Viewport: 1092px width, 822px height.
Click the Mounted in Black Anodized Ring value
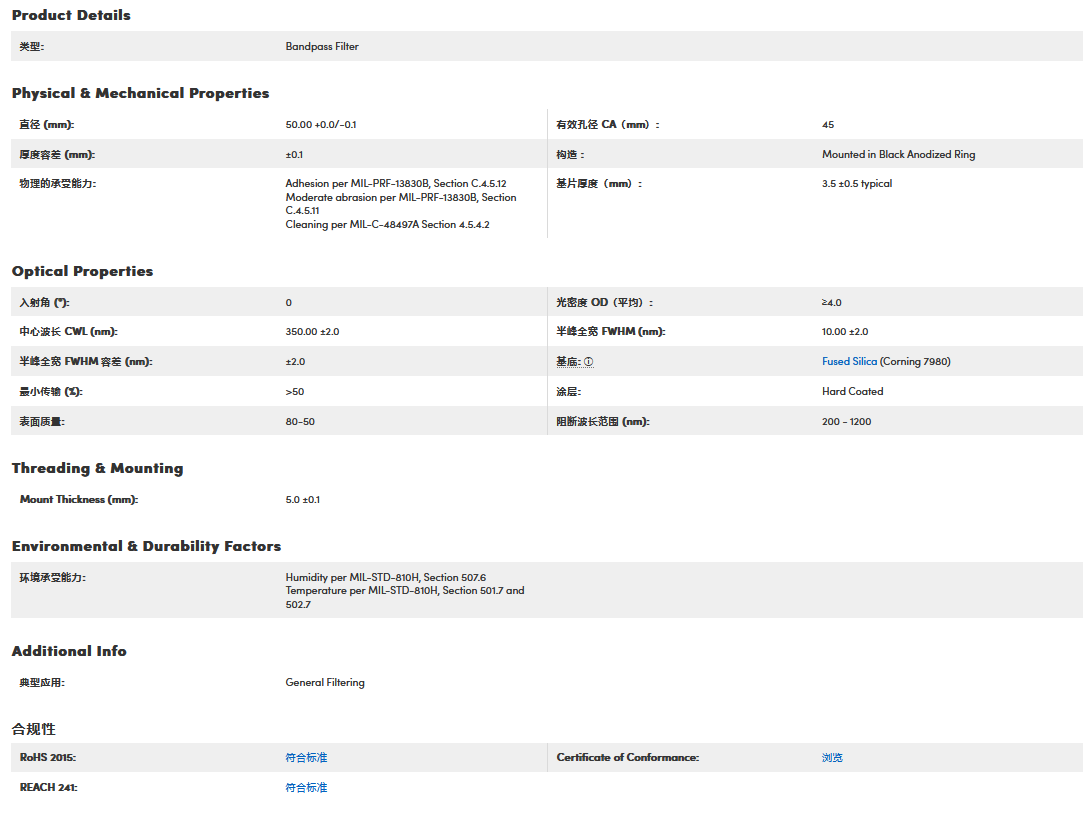898,155
